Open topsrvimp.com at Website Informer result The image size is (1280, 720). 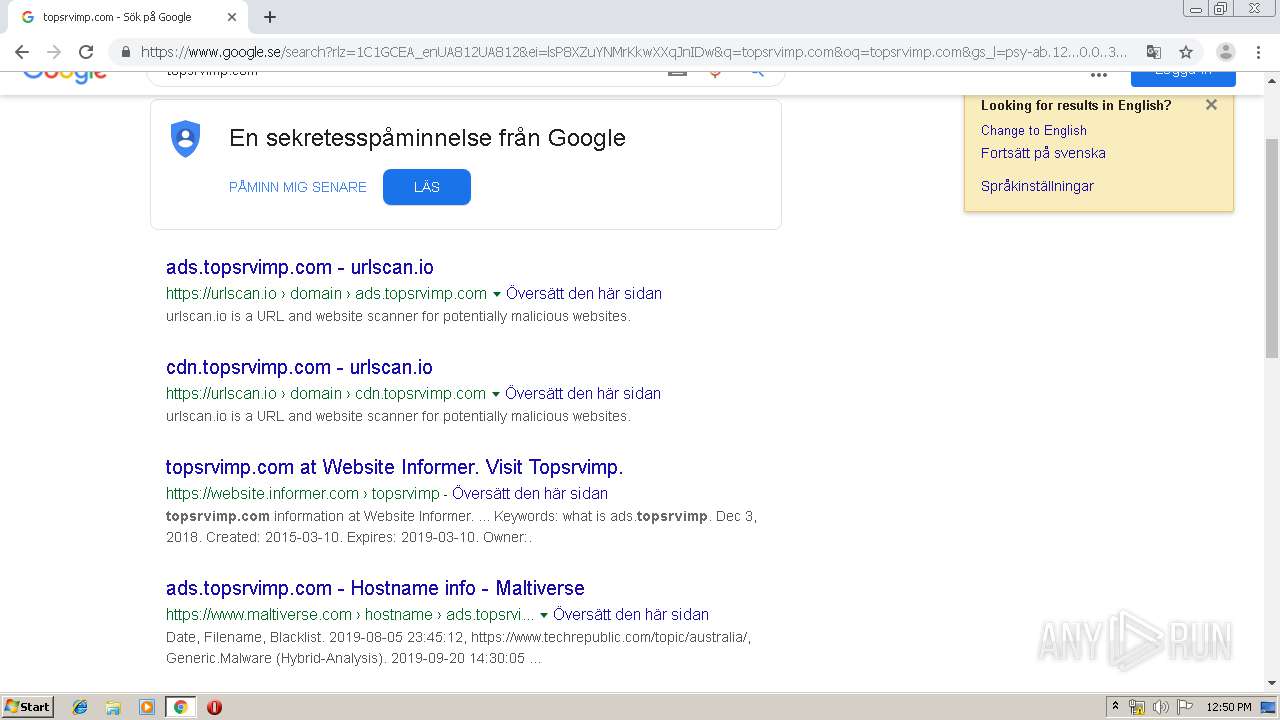[394, 467]
